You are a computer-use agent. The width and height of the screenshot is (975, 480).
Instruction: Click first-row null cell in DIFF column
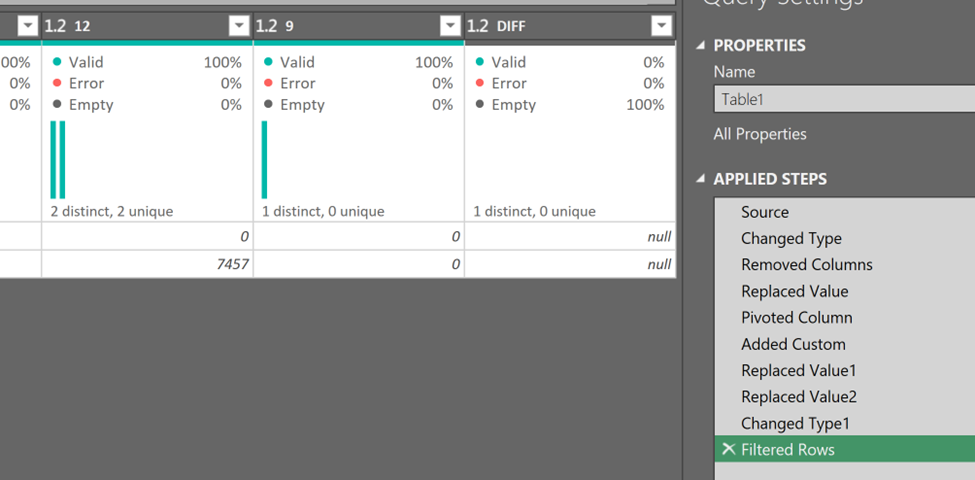point(570,236)
